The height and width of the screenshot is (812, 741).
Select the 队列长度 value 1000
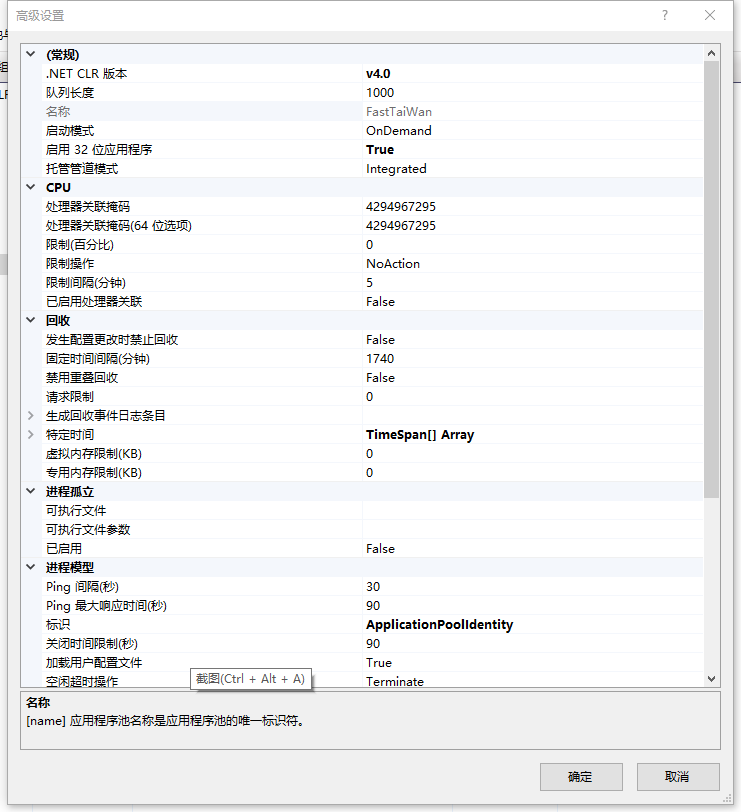(x=380, y=93)
